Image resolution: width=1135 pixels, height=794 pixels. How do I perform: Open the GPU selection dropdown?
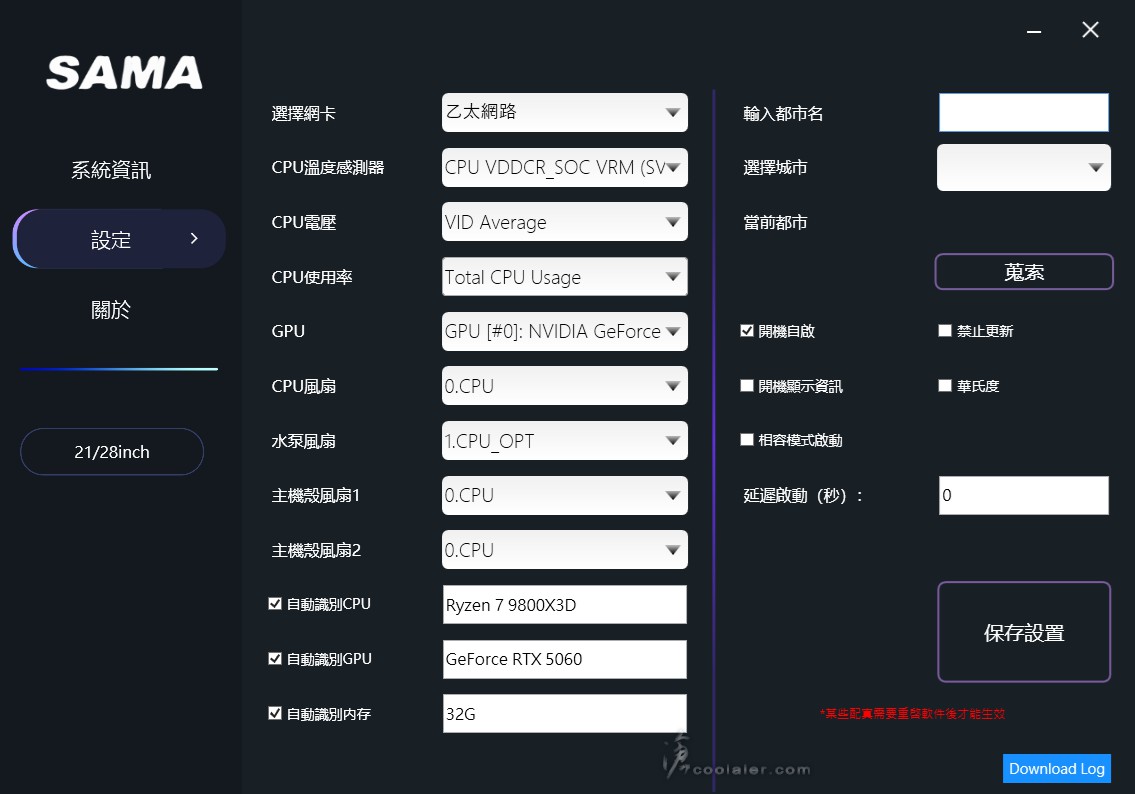point(565,331)
